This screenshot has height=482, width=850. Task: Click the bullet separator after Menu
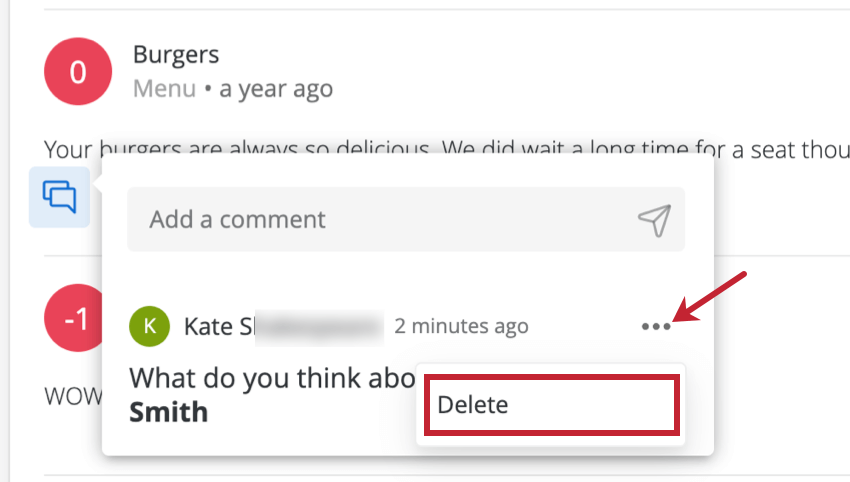[208, 89]
